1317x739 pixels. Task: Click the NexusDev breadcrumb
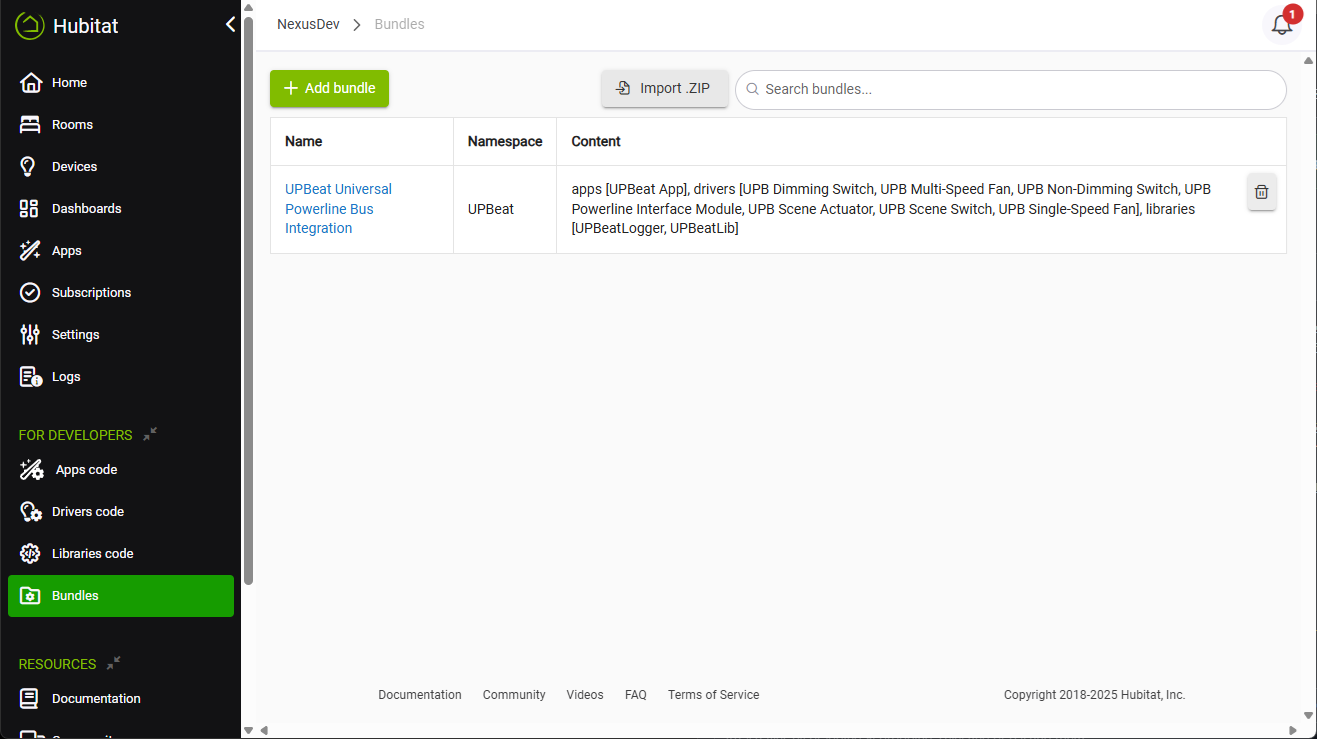[308, 24]
